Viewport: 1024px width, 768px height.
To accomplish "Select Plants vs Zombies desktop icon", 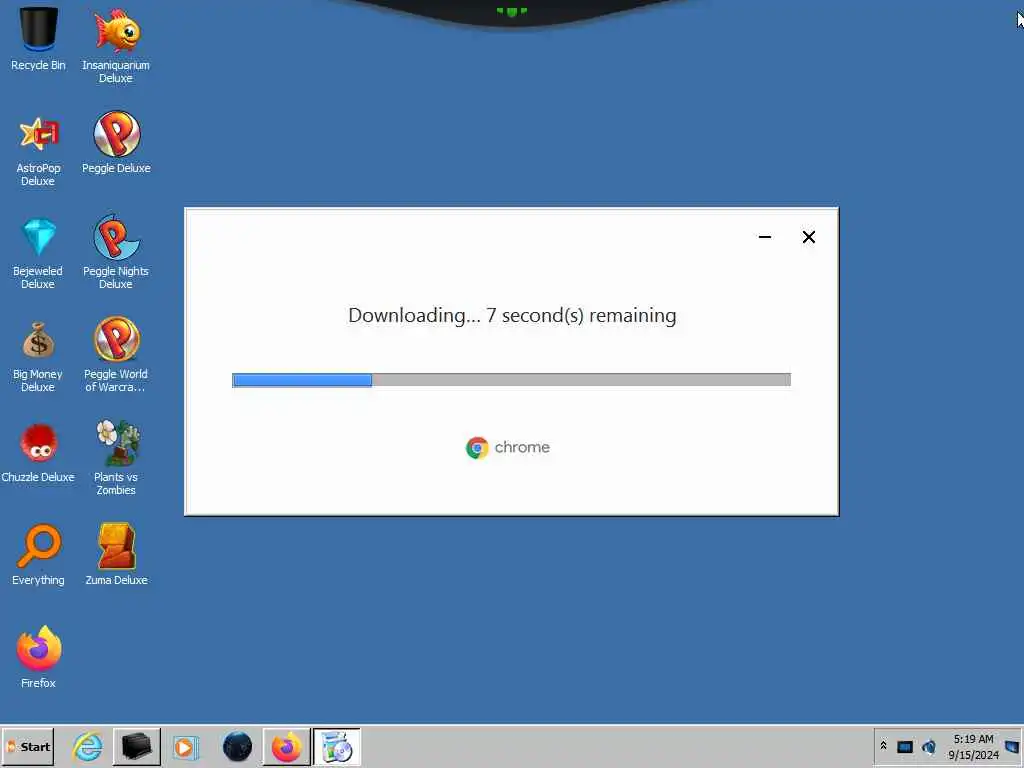I will 116,457.
